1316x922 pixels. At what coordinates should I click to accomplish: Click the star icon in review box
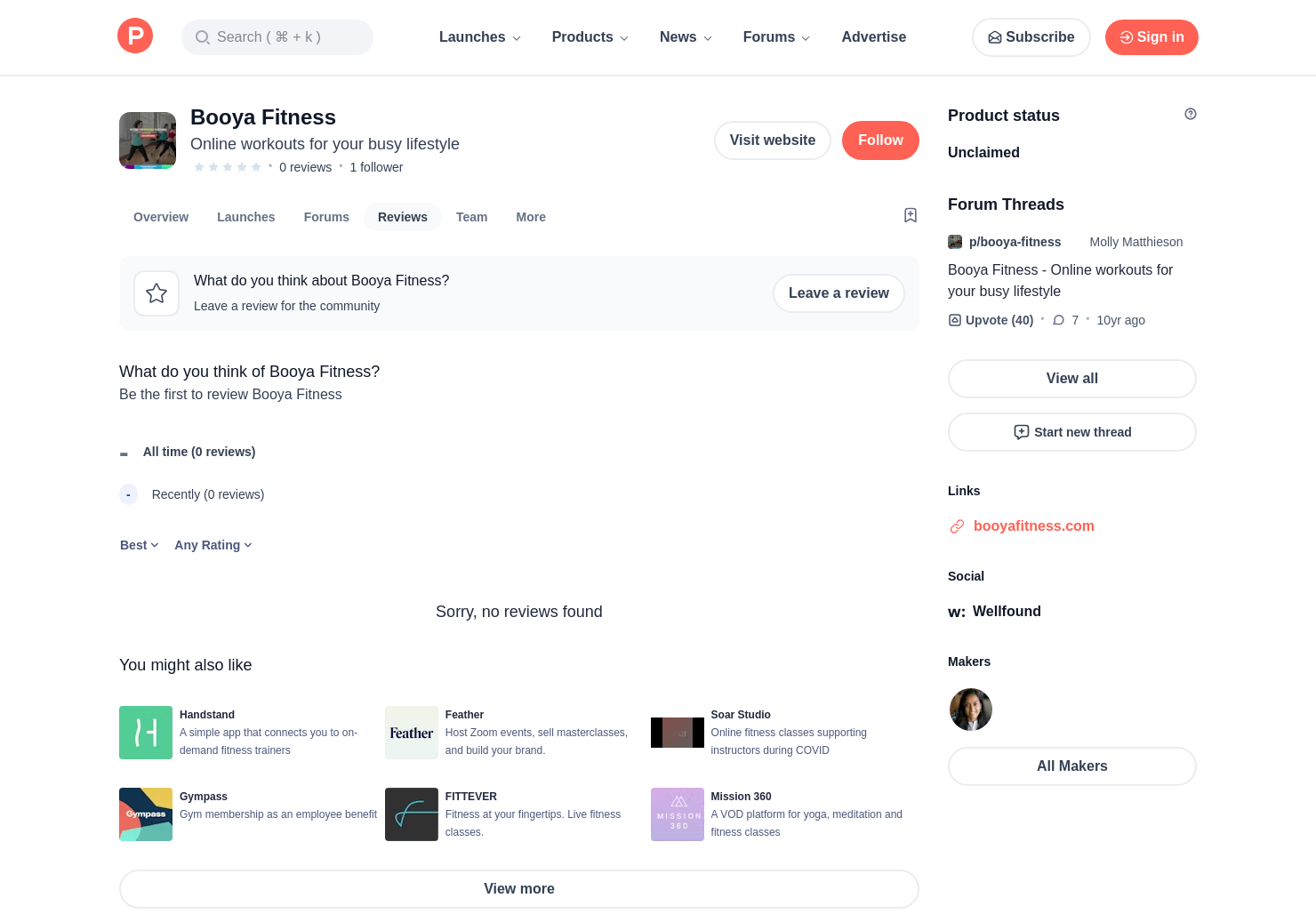[x=156, y=293]
